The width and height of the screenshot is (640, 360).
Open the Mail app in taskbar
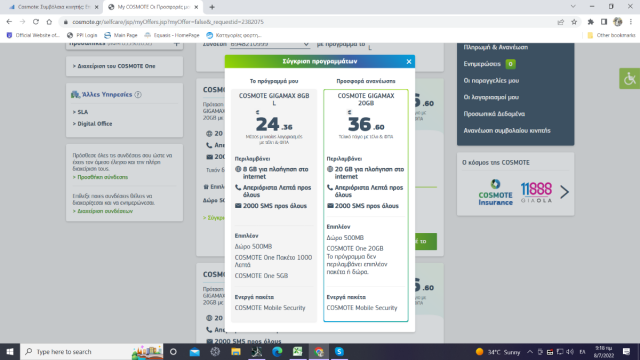(195, 351)
